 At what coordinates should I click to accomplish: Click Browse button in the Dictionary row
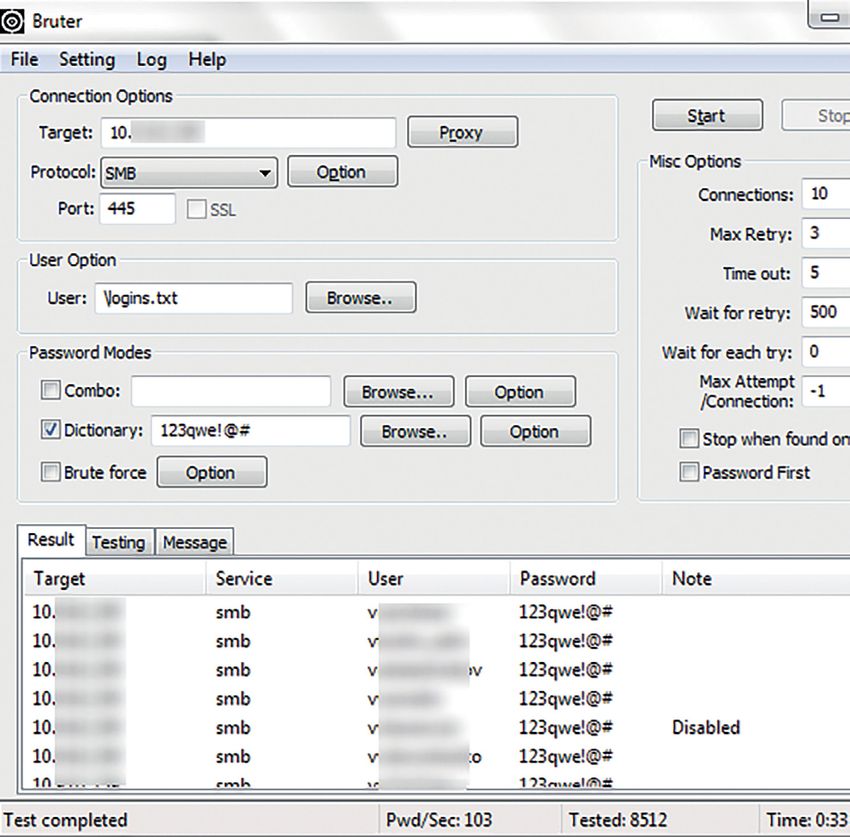tap(416, 431)
